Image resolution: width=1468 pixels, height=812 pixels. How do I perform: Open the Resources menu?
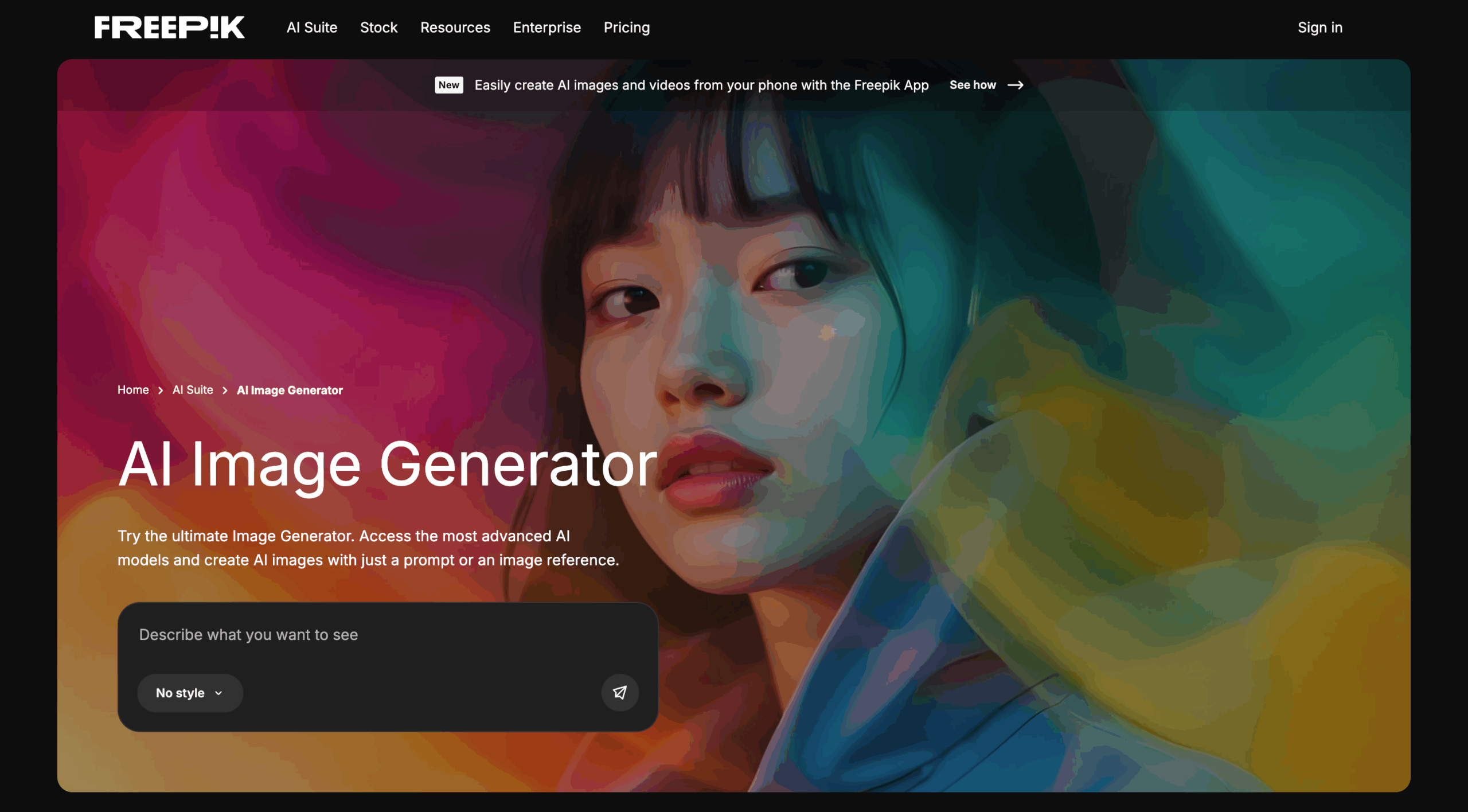(455, 27)
